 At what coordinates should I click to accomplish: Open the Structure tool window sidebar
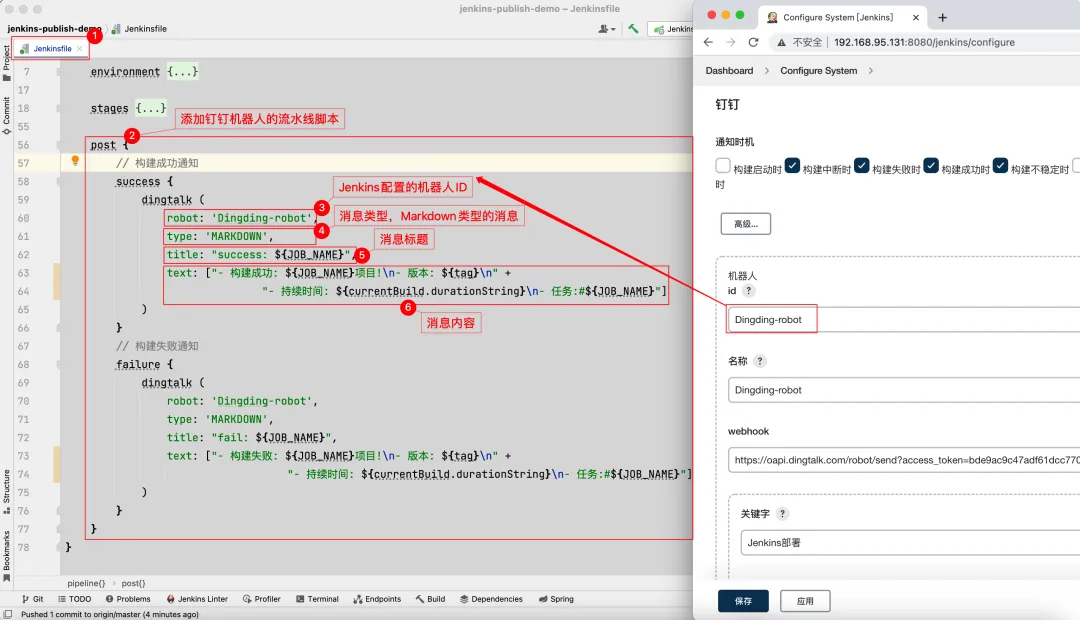click(x=6, y=491)
